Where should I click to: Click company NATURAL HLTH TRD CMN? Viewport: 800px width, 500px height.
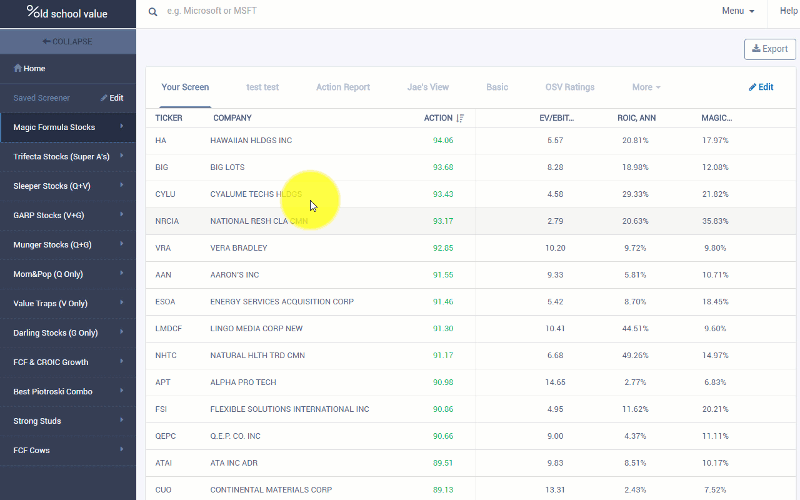[x=258, y=356]
